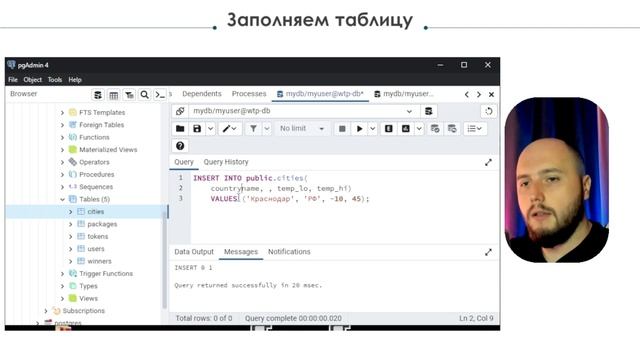Switch to Notifications tab
The height and width of the screenshot is (360, 640).
(x=289, y=252)
